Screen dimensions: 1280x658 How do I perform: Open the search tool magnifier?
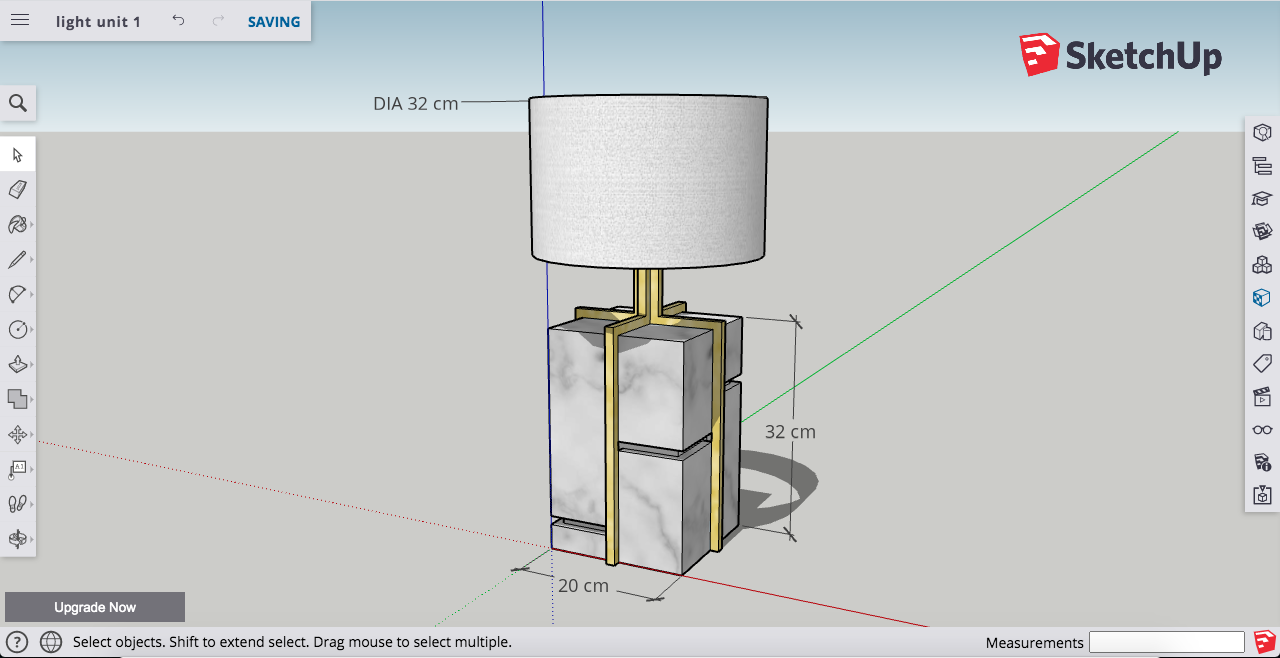pyautogui.click(x=18, y=103)
